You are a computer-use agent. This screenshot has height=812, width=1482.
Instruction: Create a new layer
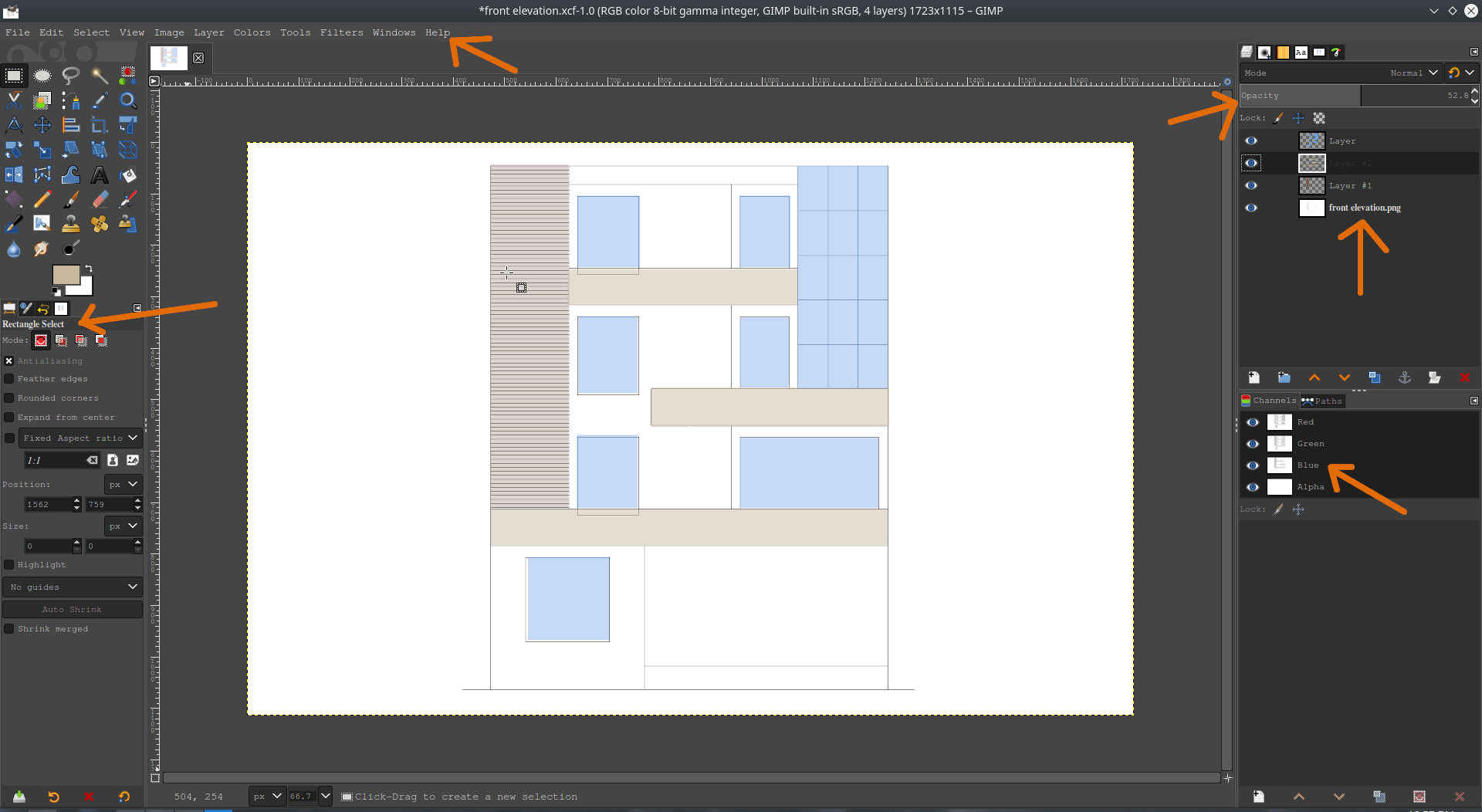(x=1254, y=377)
